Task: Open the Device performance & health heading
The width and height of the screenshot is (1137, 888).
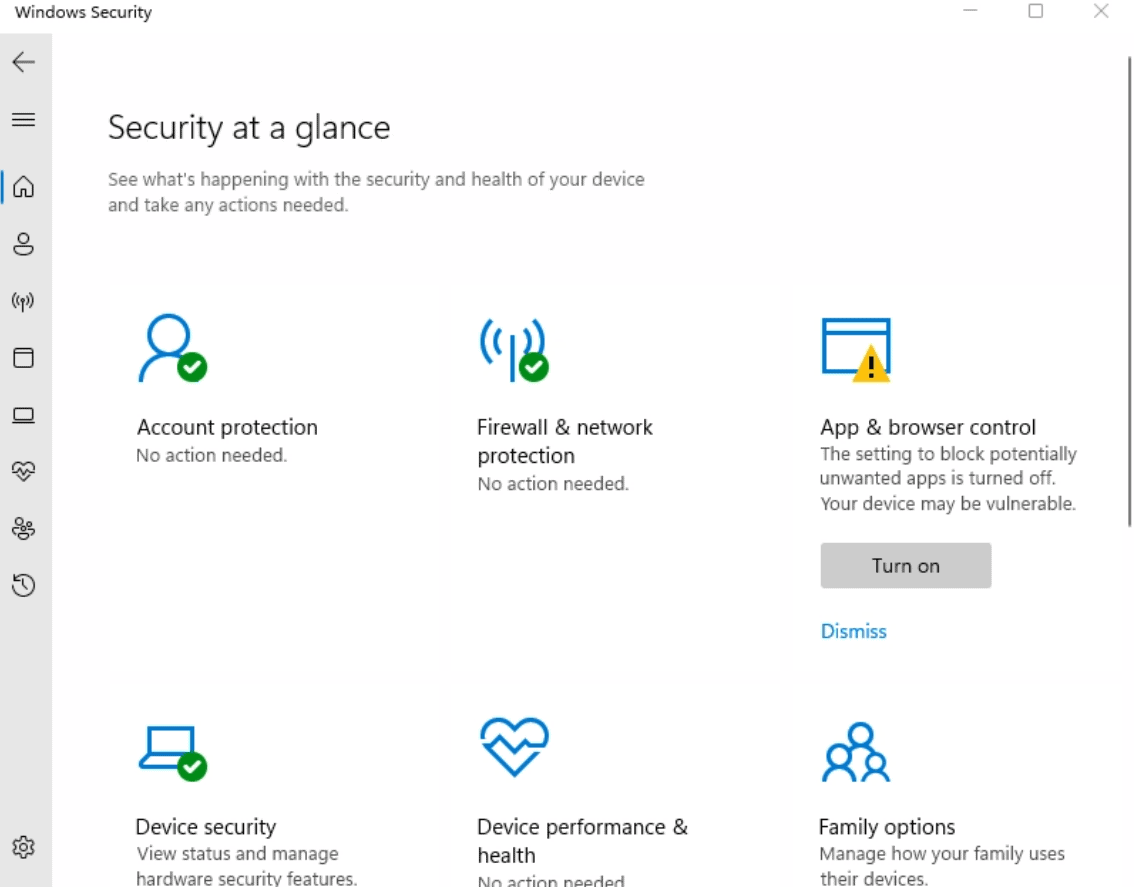Action: pyautogui.click(x=582, y=841)
